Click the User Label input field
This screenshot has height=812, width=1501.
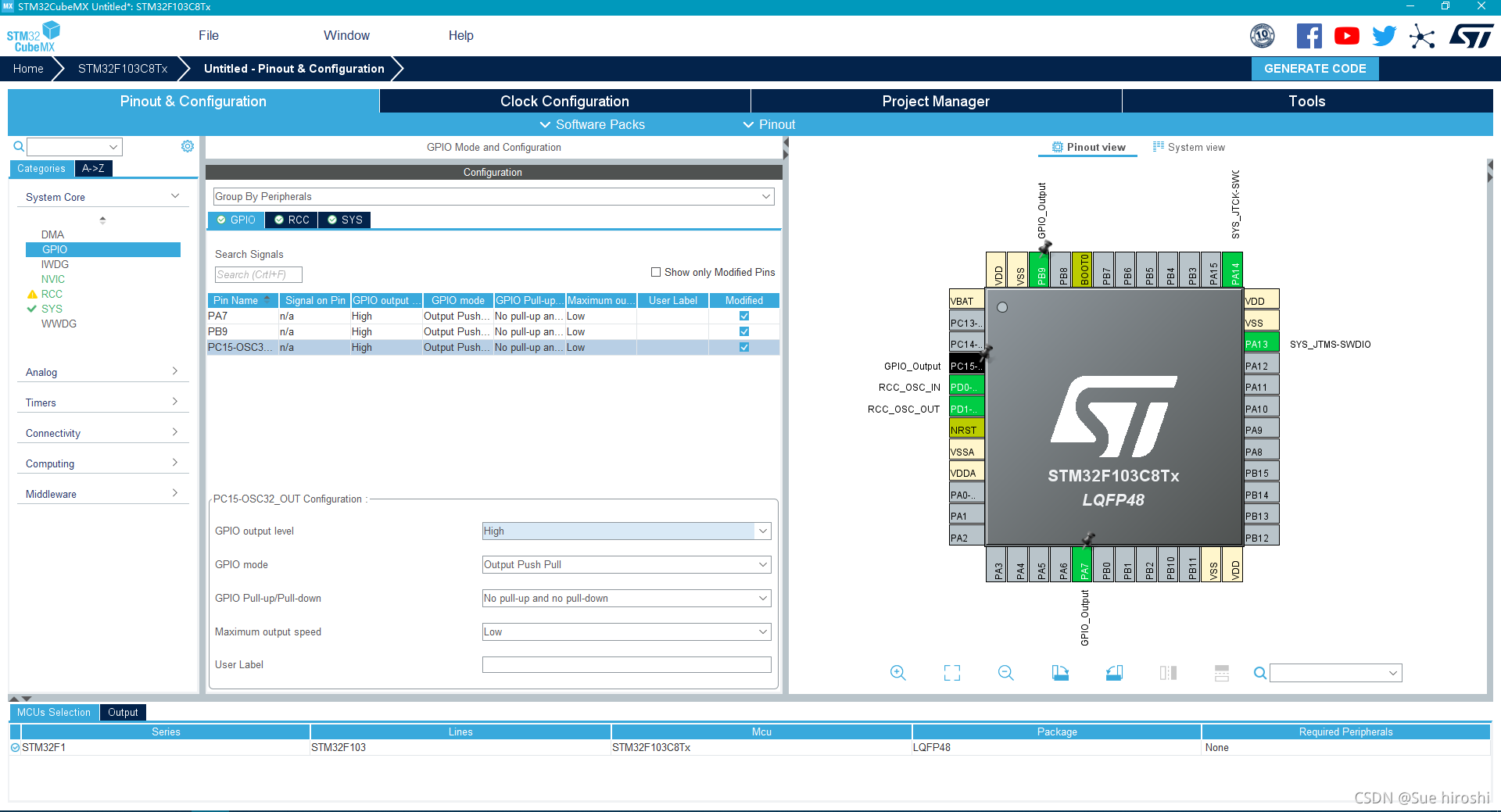click(627, 664)
